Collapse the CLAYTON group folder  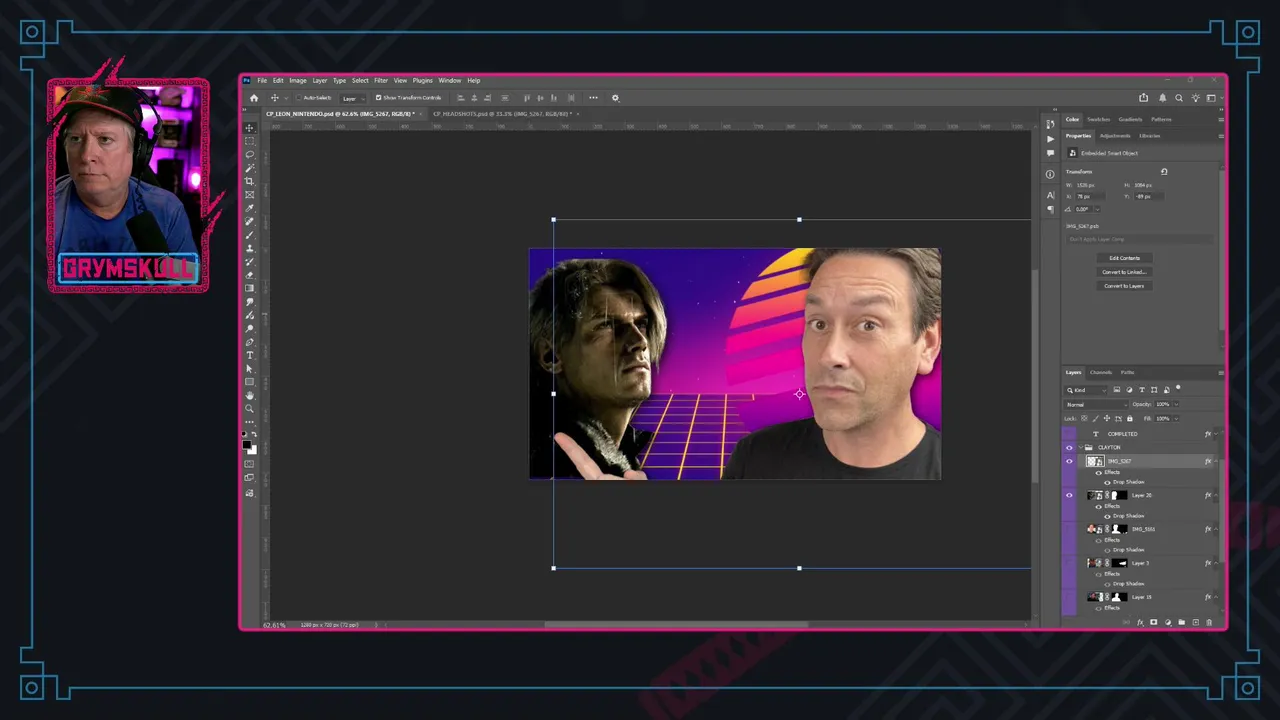tap(1079, 447)
